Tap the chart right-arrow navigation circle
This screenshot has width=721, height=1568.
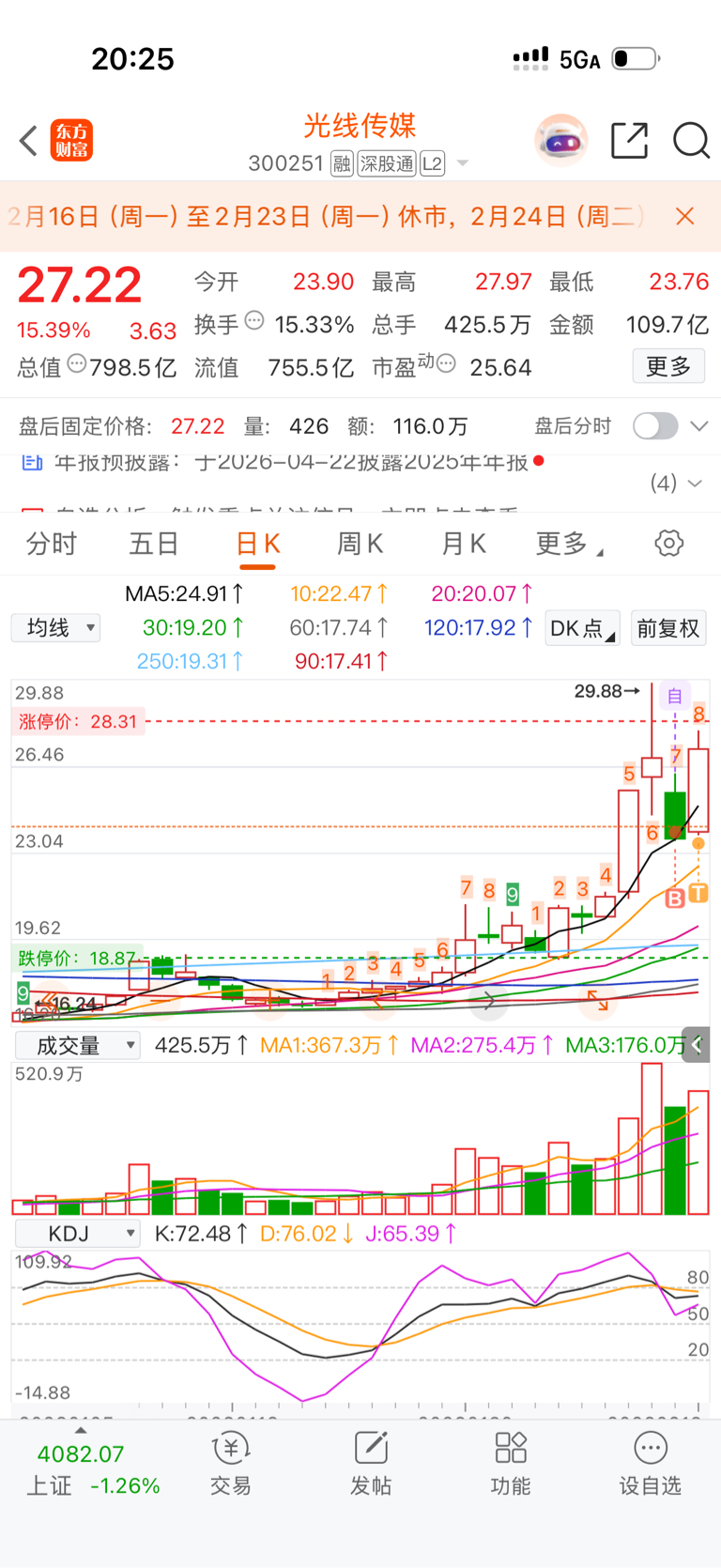488,1002
